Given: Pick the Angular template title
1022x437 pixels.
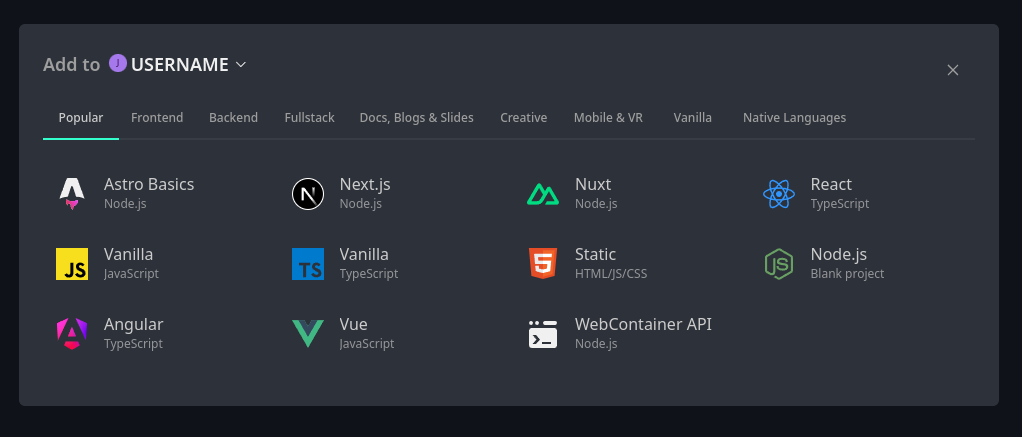Looking at the screenshot, I should pyautogui.click(x=134, y=324).
